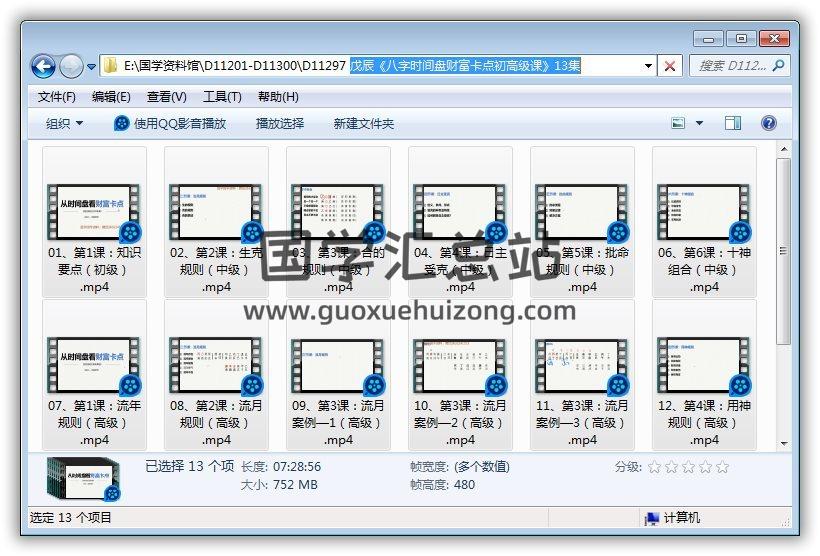Image resolution: width=820 pixels, height=556 pixels.
Task: Set rating to the second star
Action: coord(671,467)
